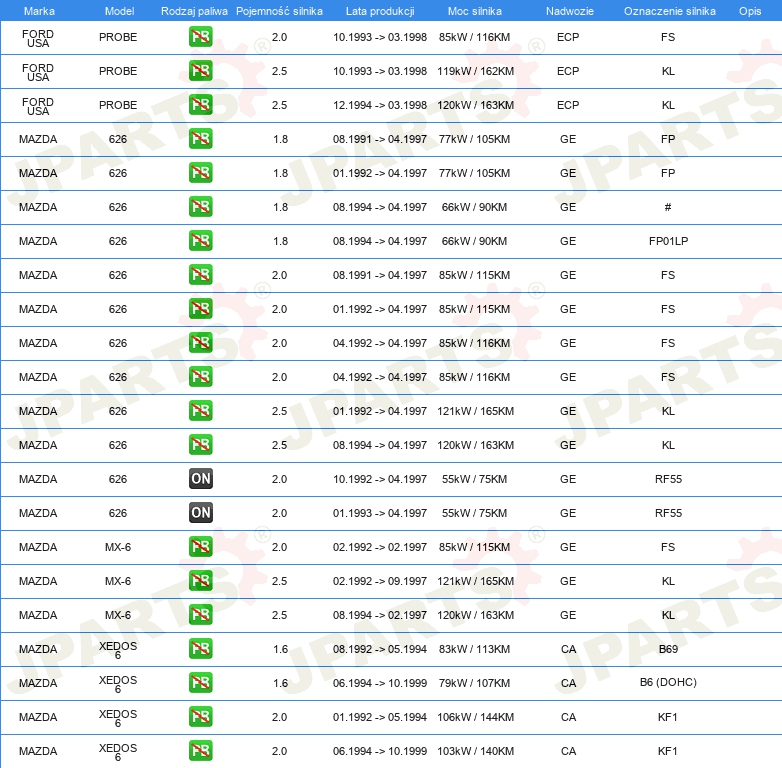Select engine code B6 (DOHC) cell
The height and width of the screenshot is (768, 782).
click(x=668, y=682)
